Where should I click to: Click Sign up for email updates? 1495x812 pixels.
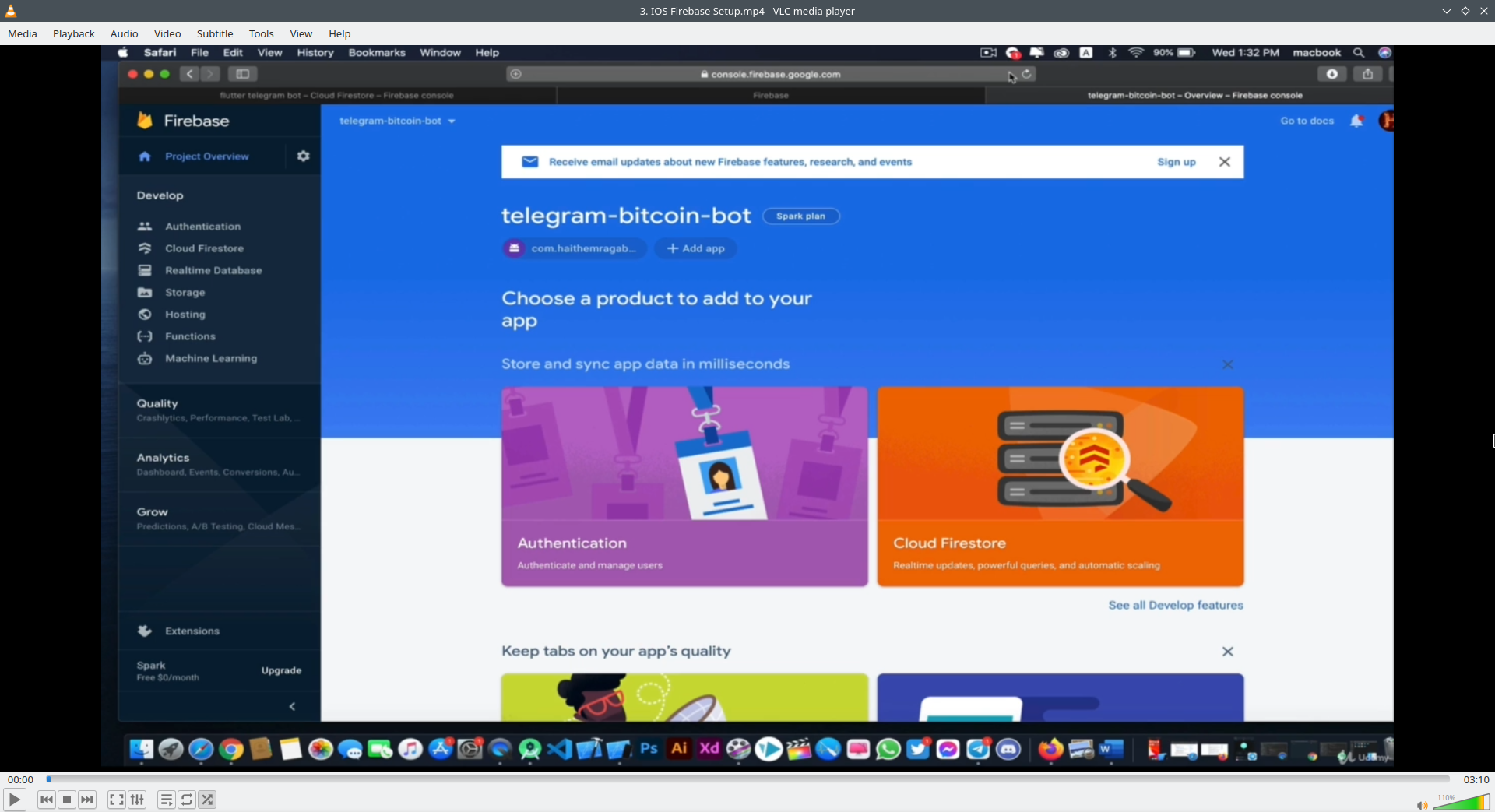coord(1176,162)
